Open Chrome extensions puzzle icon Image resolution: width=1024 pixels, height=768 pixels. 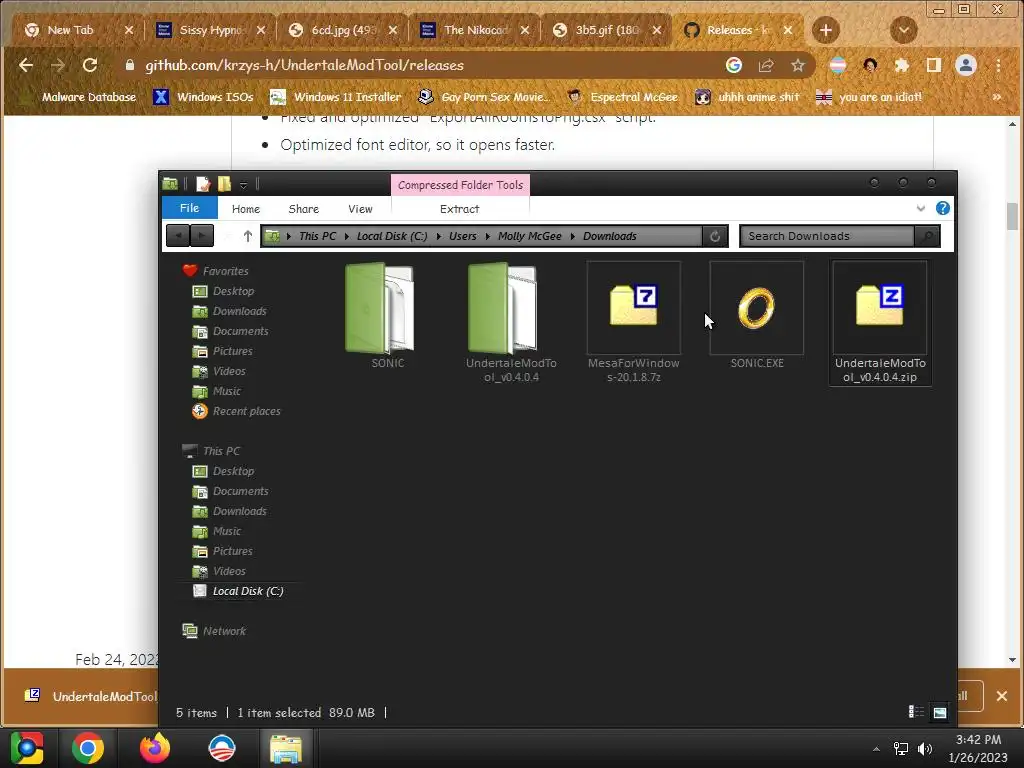[x=902, y=65]
